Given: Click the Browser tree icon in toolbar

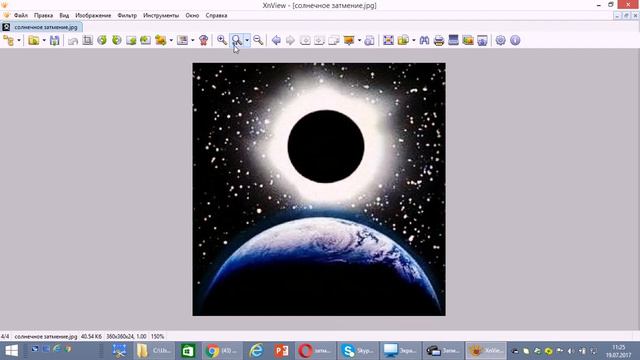Looking at the screenshot, I should click(x=9, y=40).
